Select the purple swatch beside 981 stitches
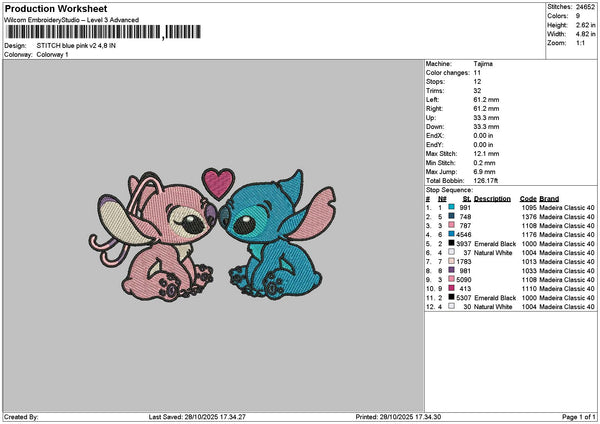 click(x=452, y=270)
